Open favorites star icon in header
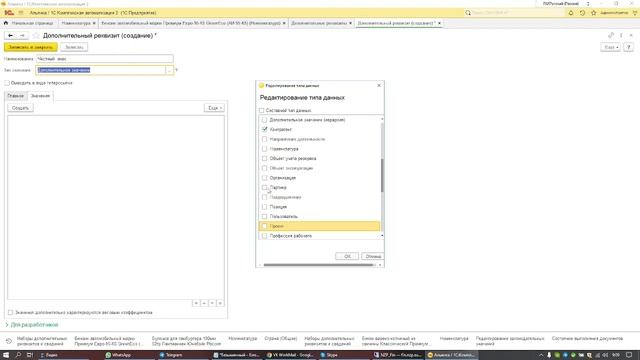640x360 pixels. [x=593, y=13]
